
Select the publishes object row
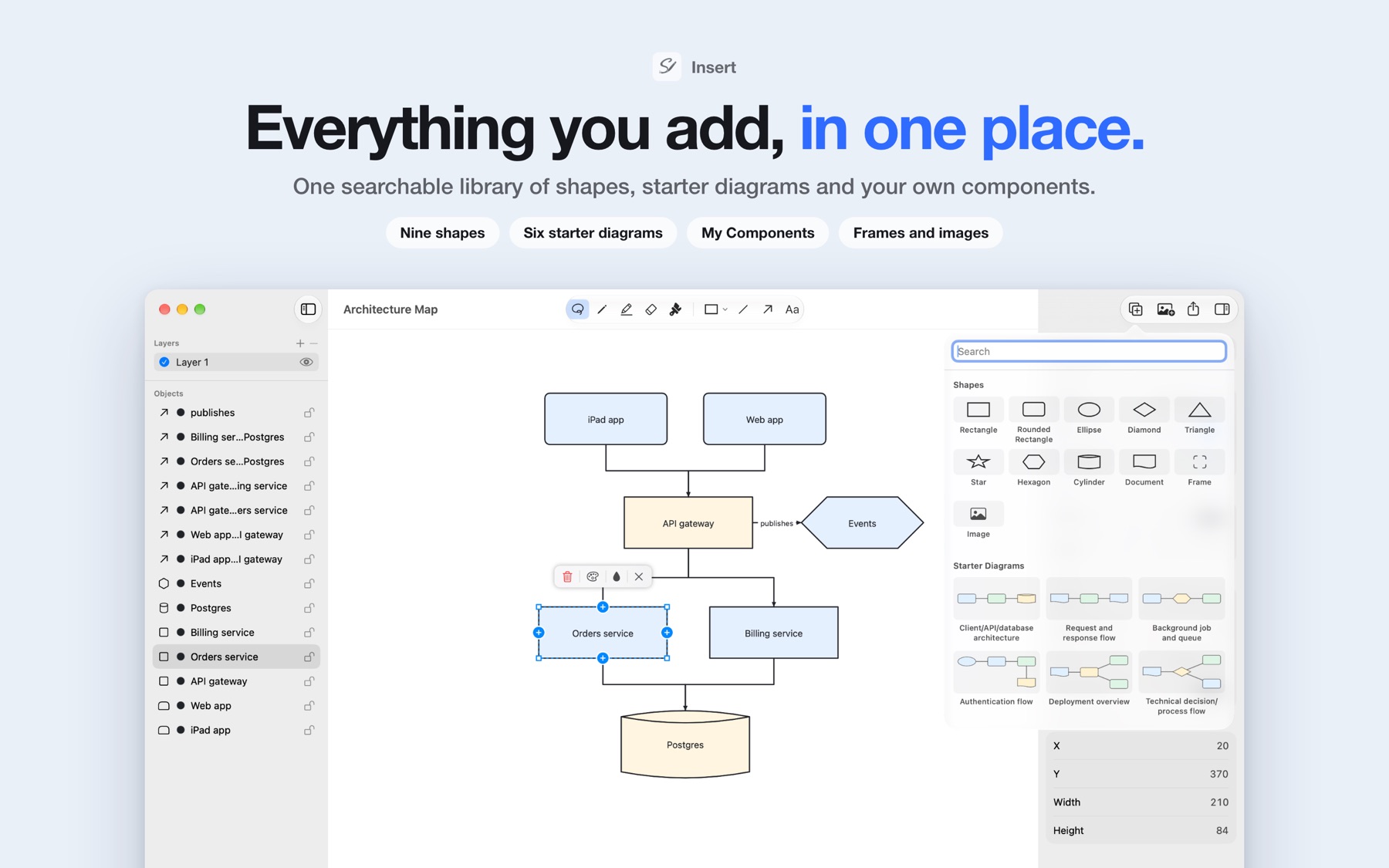(x=237, y=413)
